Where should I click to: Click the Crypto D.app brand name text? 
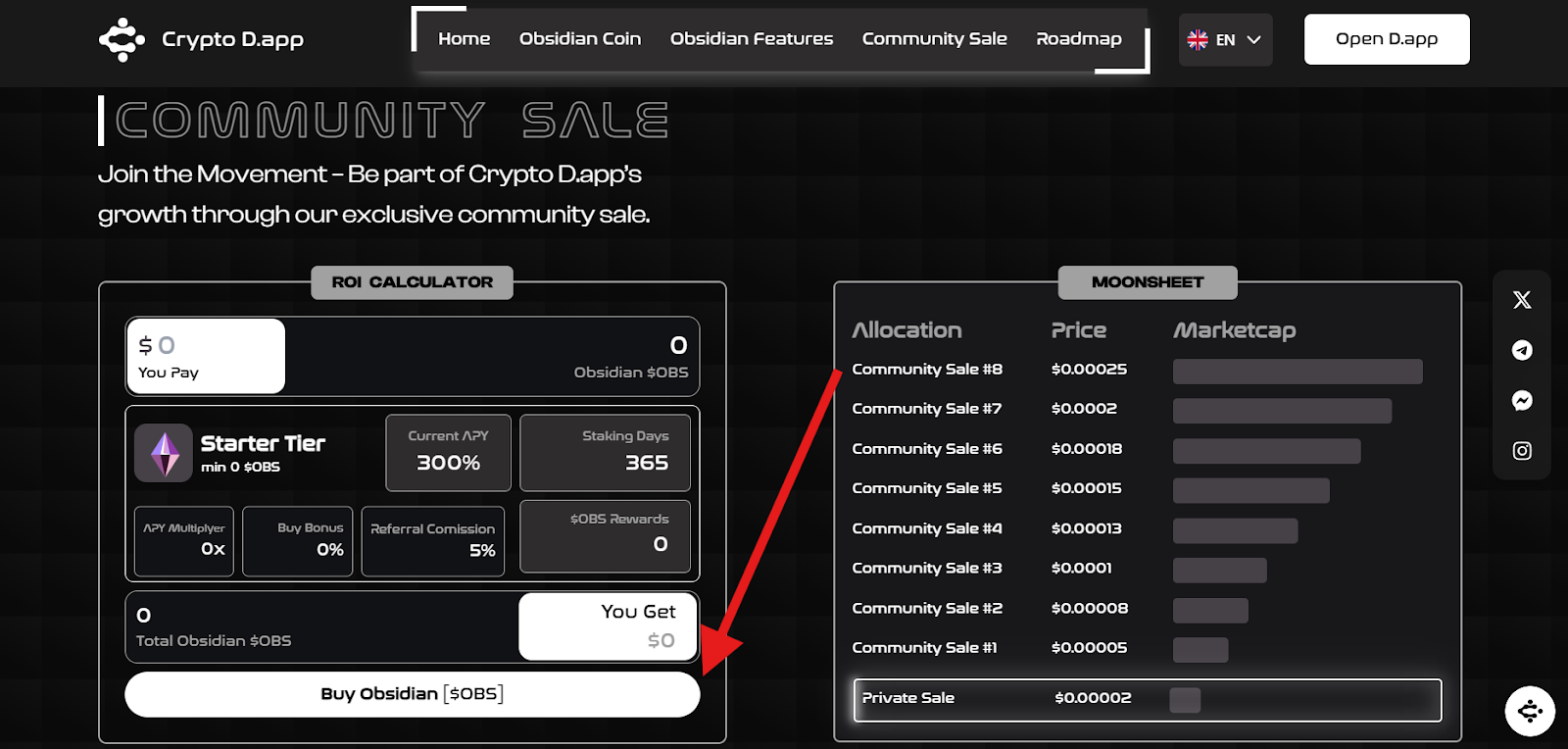point(232,40)
